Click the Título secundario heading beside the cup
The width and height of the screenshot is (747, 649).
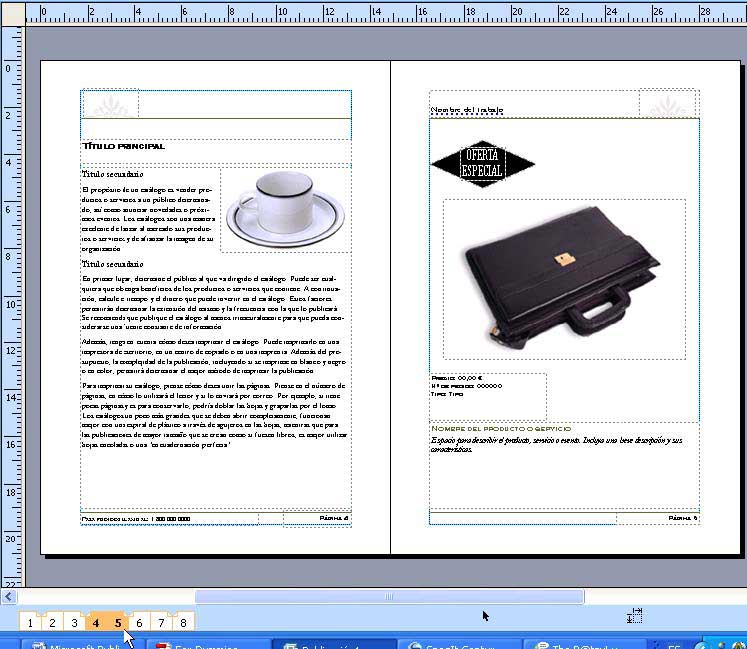point(112,174)
